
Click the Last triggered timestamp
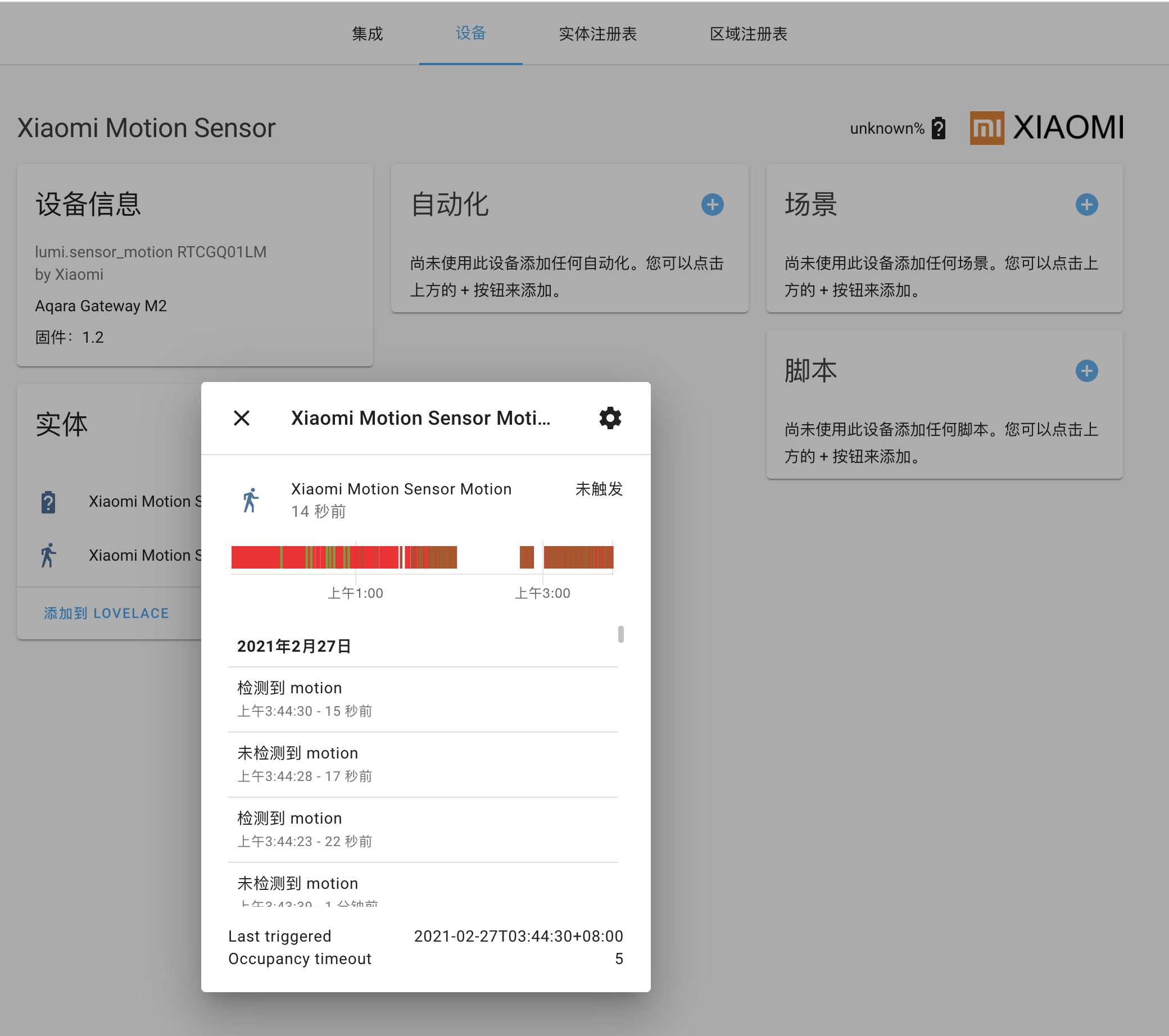[x=518, y=936]
